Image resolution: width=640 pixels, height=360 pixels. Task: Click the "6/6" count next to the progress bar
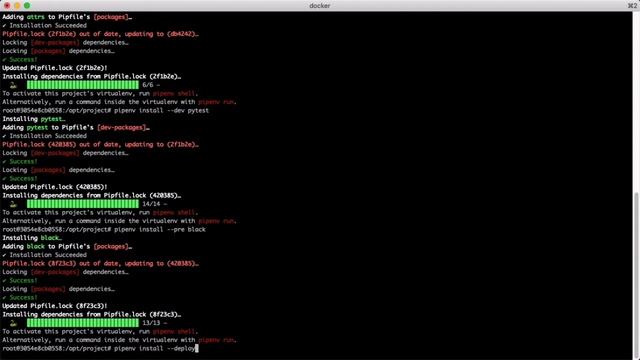[147, 85]
